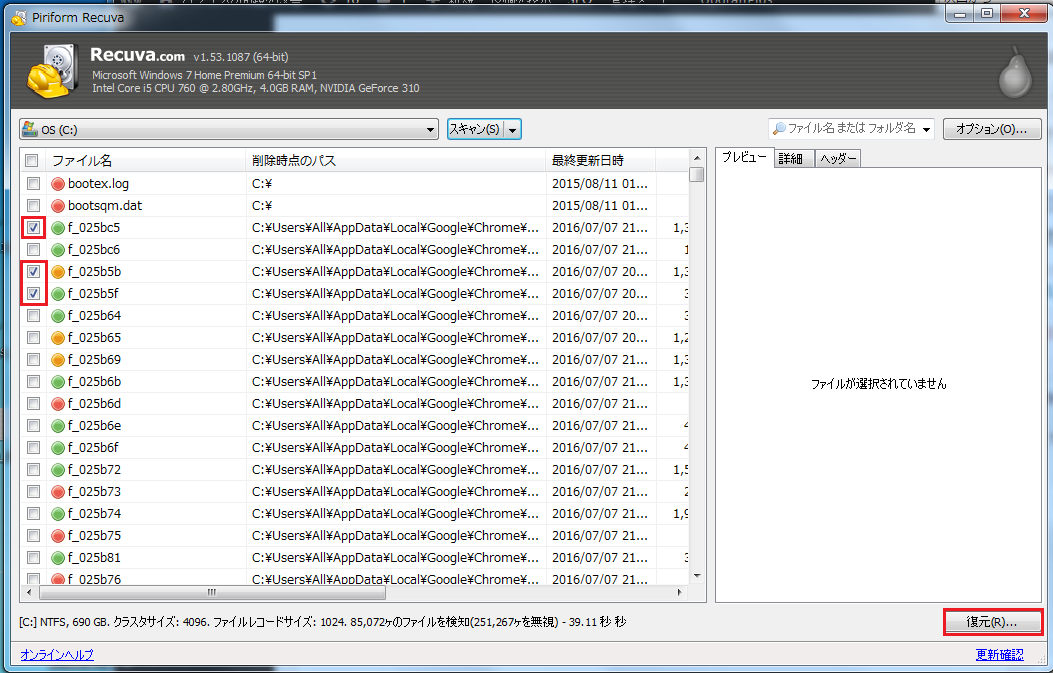Open the scan button dropdown arrow
Screen dimensions: 1053x673
click(x=512, y=130)
